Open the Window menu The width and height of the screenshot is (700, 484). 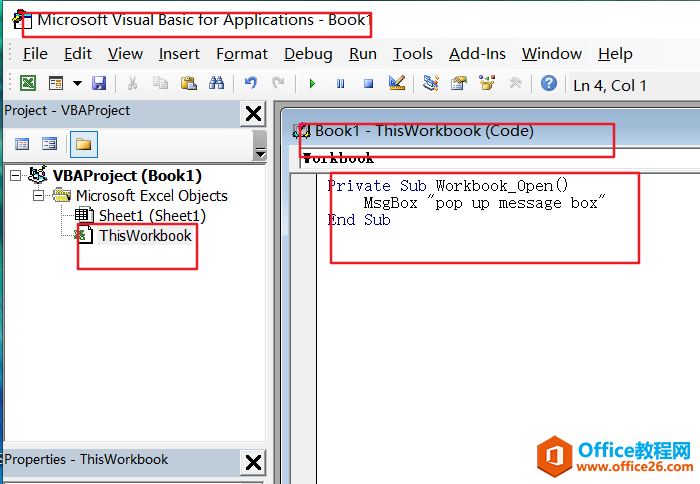click(552, 54)
